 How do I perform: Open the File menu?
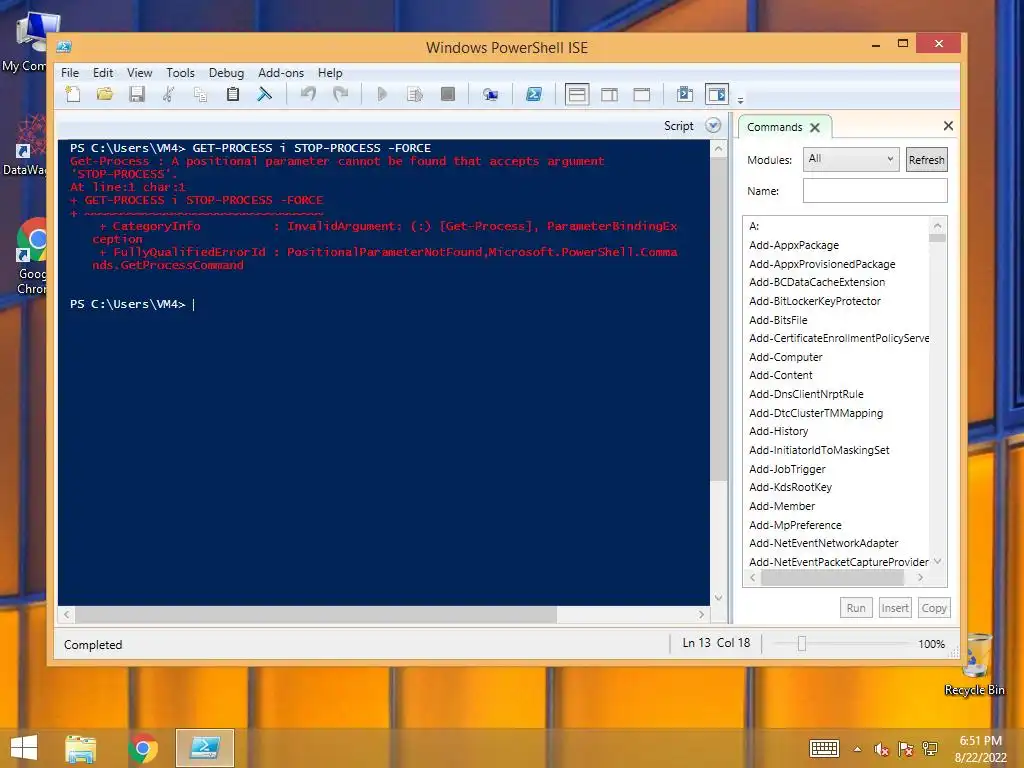pyautogui.click(x=70, y=72)
